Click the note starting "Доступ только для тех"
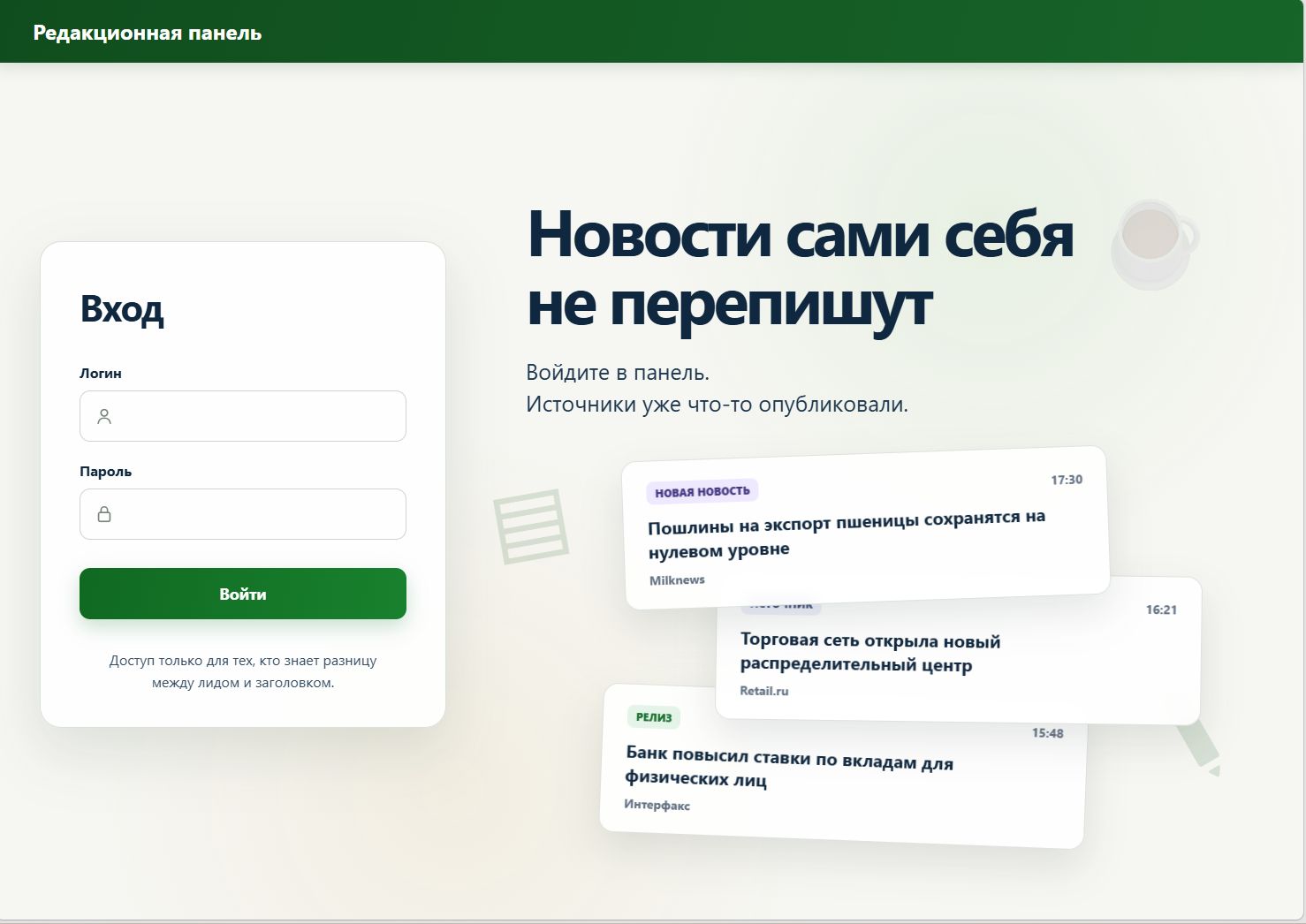 (x=243, y=671)
